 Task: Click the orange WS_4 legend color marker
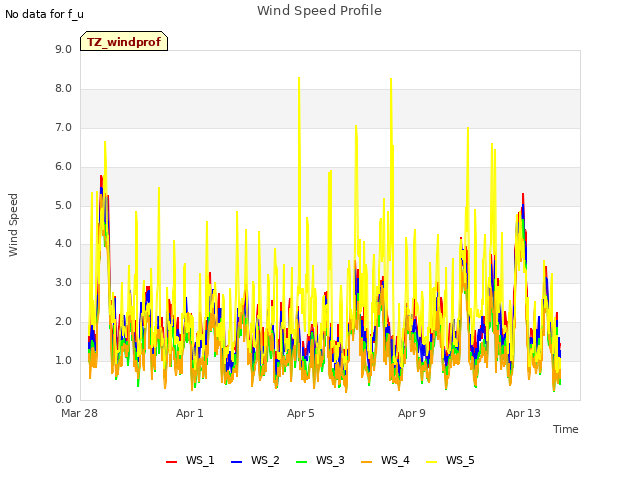coord(367,462)
